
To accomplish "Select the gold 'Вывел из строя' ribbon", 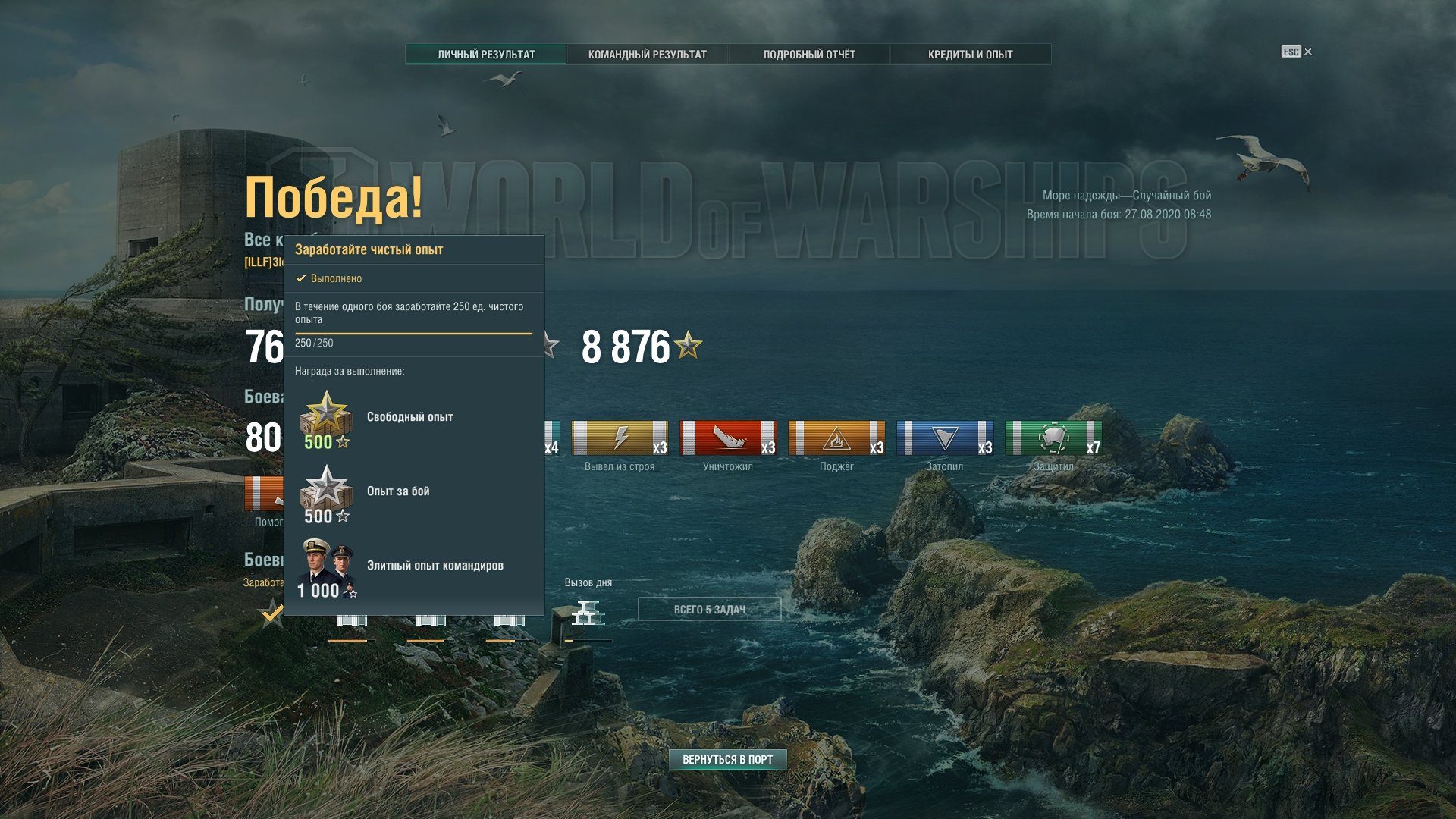I will 620,438.
